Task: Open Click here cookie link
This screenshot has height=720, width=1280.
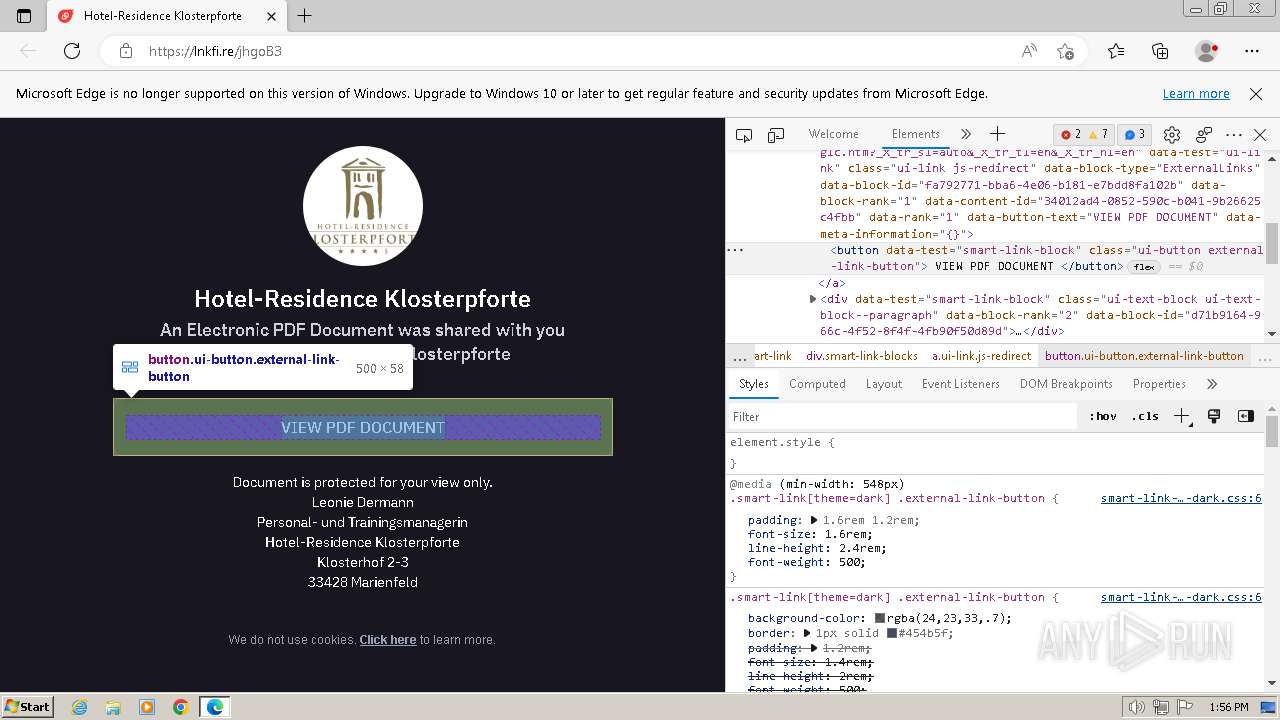Action: 388,640
